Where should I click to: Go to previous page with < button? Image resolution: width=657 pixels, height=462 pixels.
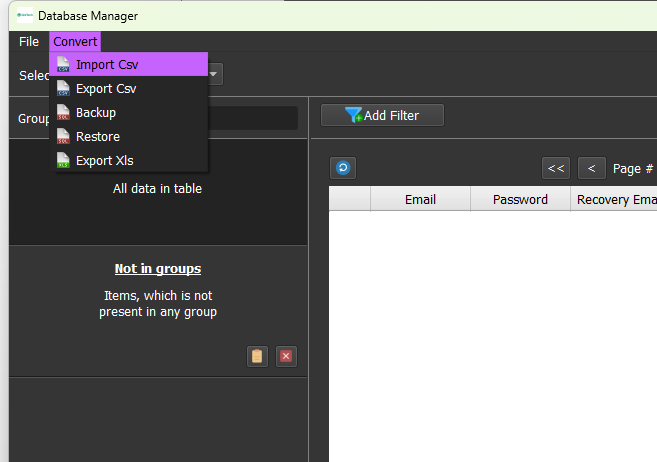[591, 168]
